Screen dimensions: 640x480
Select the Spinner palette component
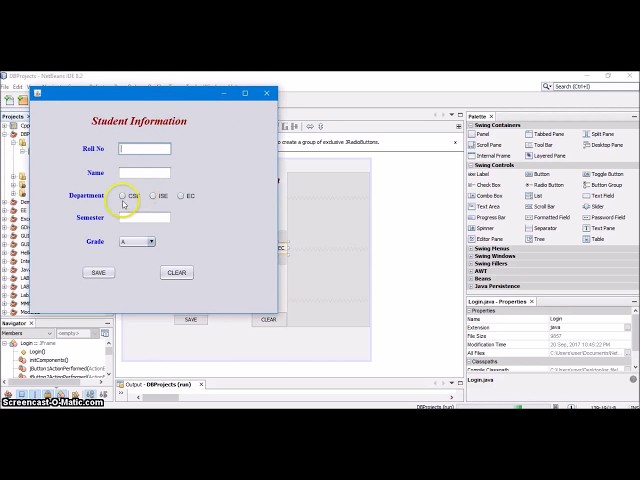pos(481,229)
